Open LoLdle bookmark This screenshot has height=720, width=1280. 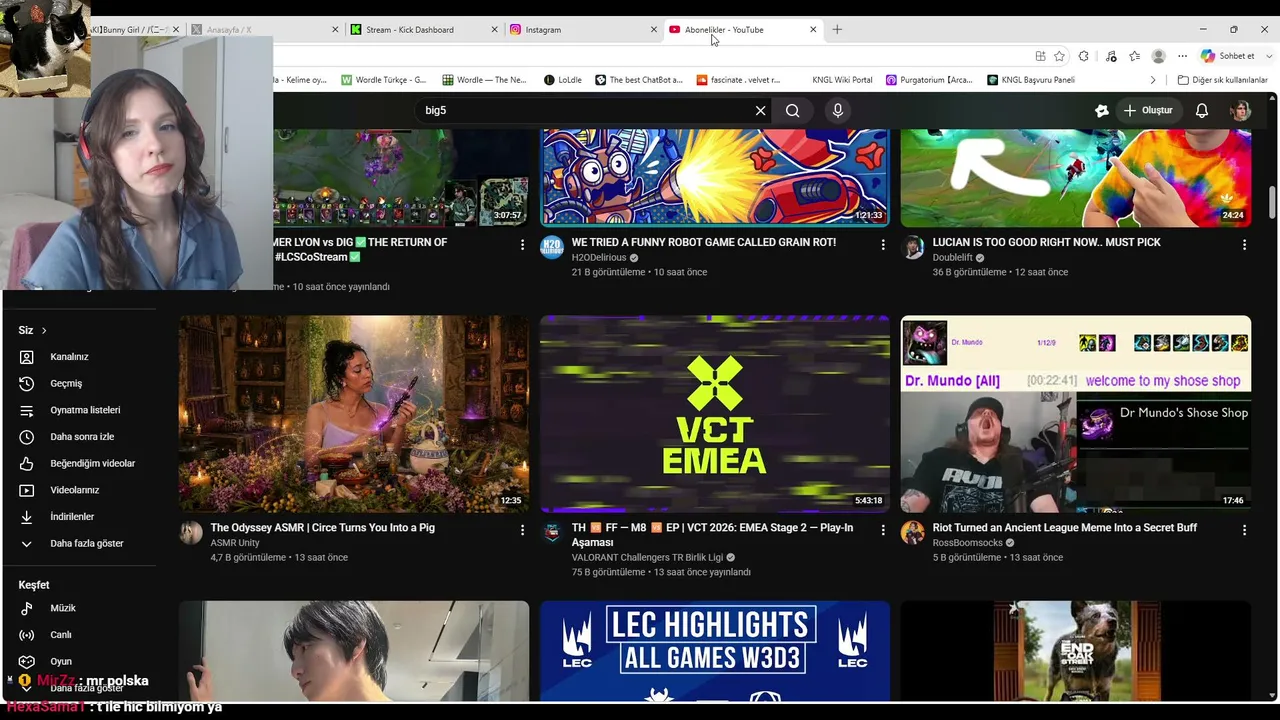(563, 80)
